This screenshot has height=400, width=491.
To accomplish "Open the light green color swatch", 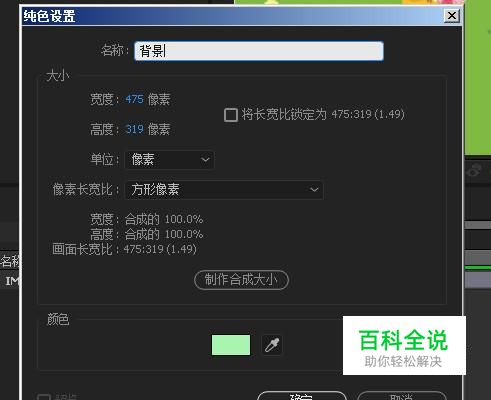I will point(231,345).
